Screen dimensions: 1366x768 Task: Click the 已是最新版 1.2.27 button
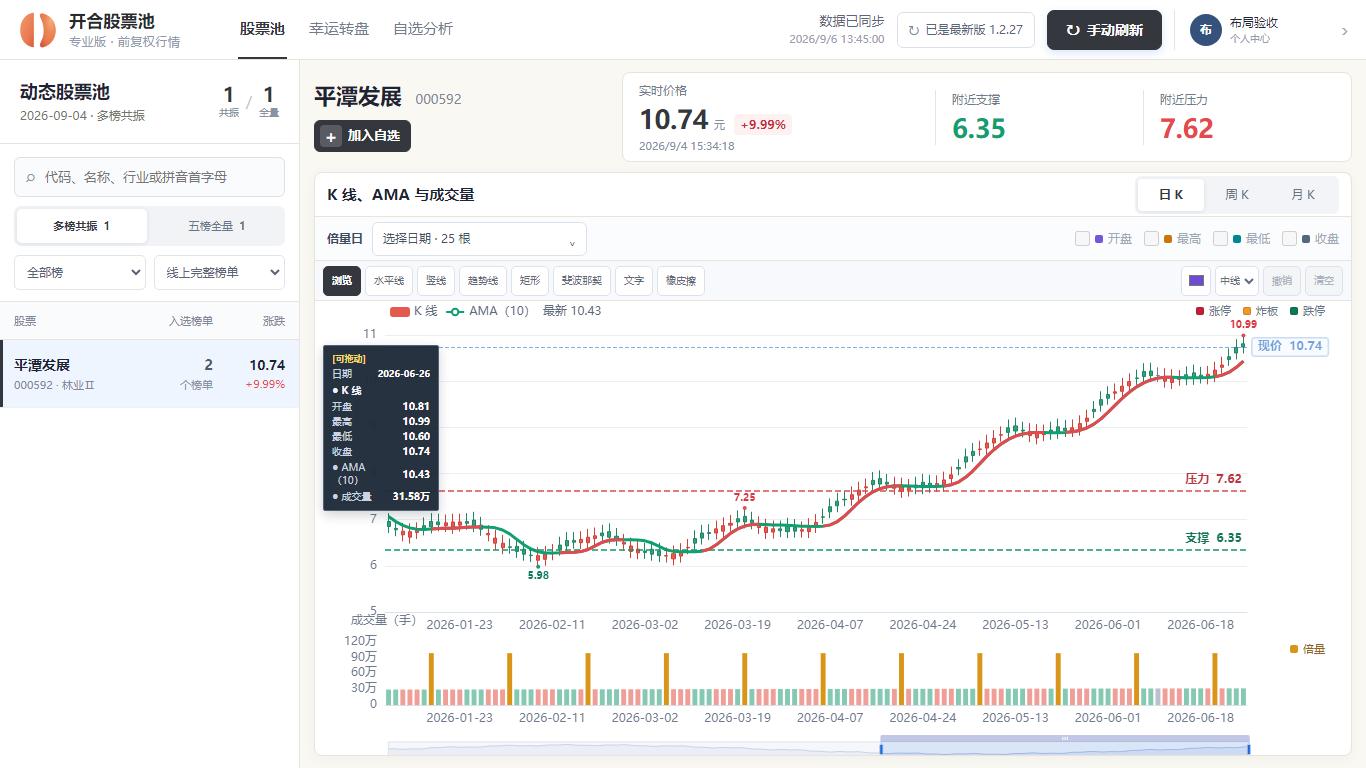(x=965, y=30)
